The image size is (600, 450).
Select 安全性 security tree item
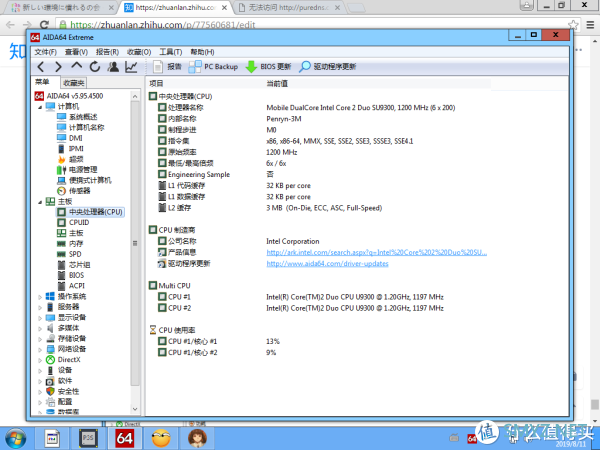point(63,391)
